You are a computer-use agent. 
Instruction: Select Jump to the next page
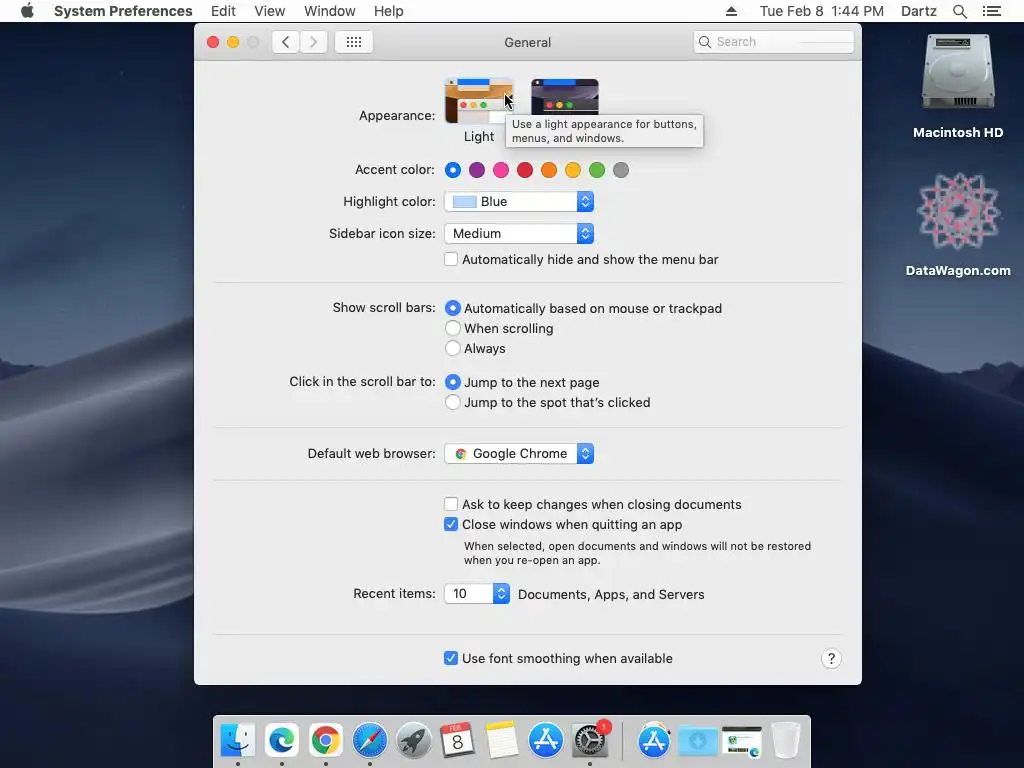[453, 382]
